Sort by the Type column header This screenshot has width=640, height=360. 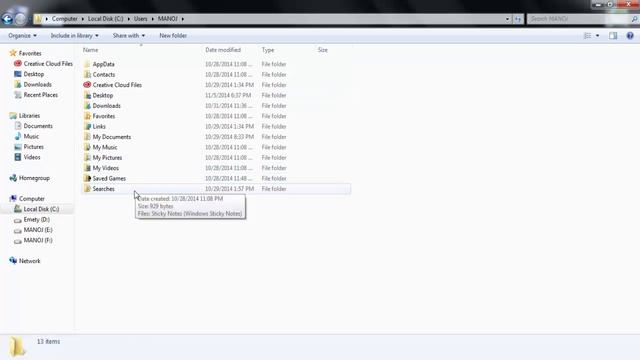(x=268, y=50)
